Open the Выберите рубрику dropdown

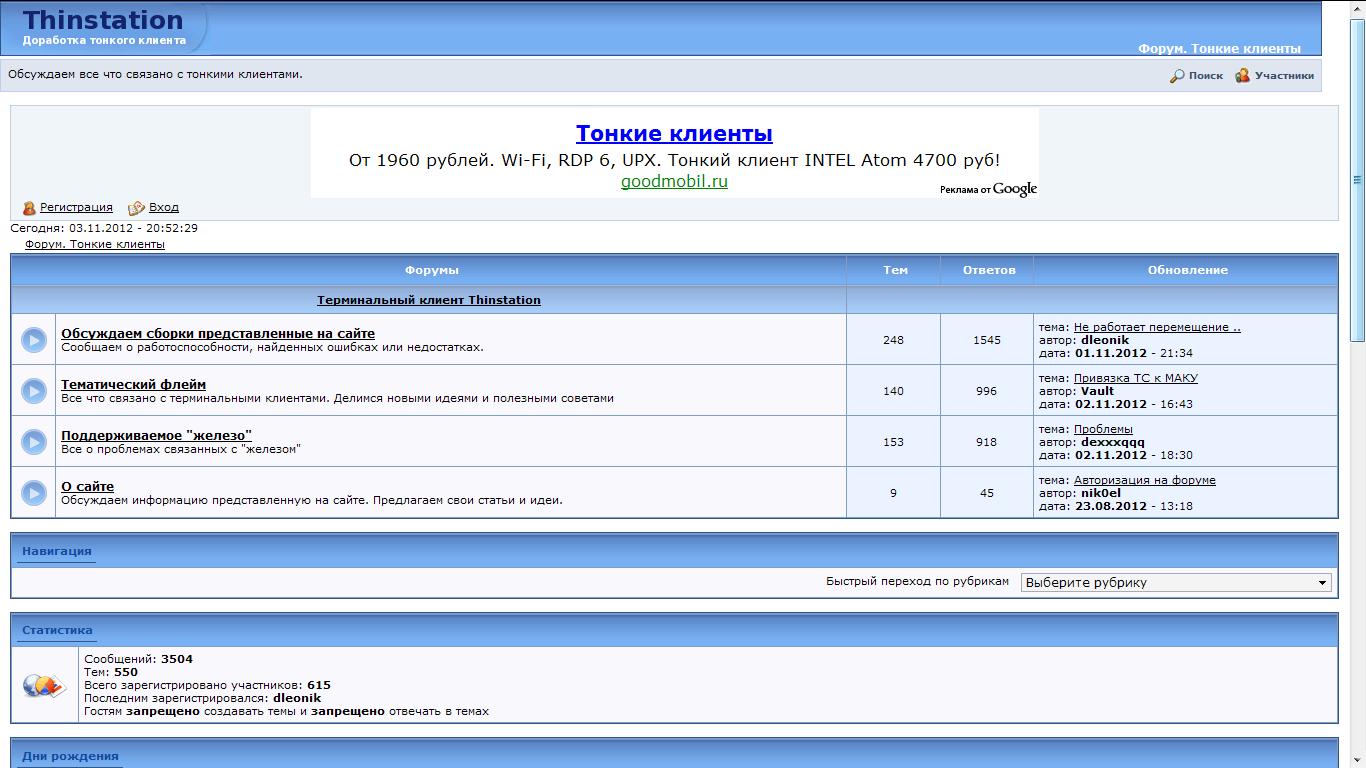pos(1176,582)
